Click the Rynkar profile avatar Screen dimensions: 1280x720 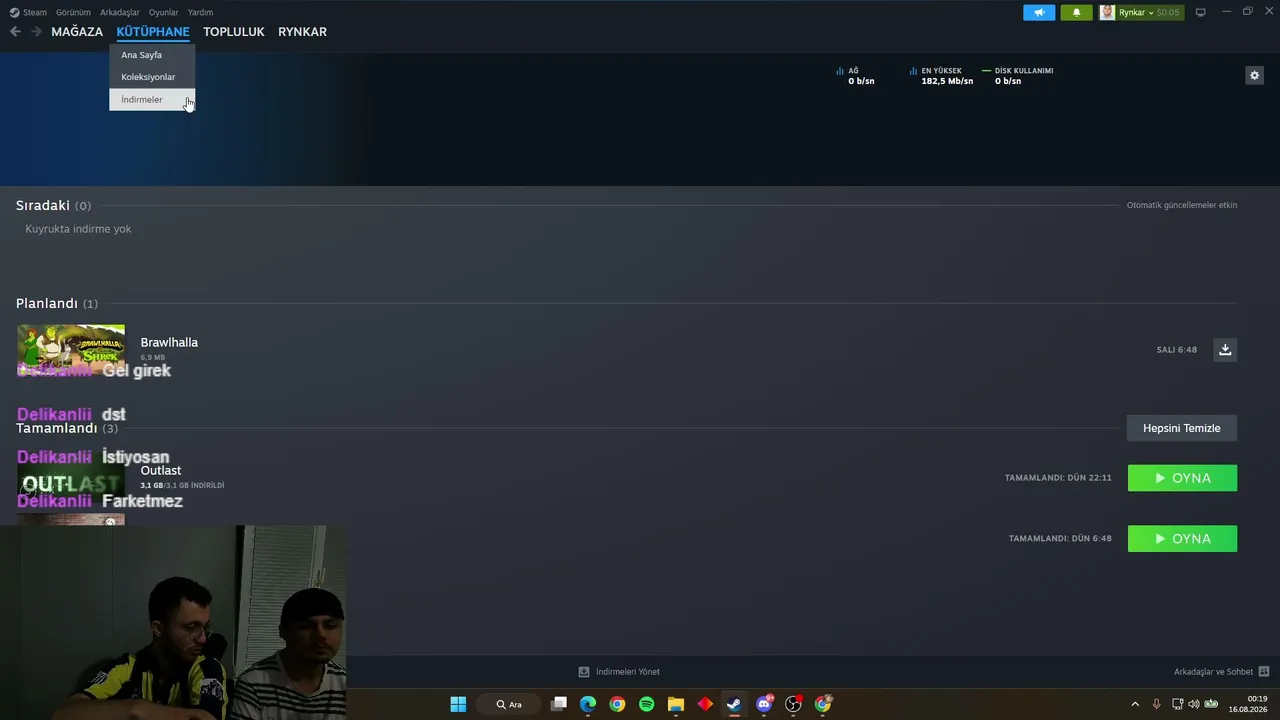tap(1107, 12)
